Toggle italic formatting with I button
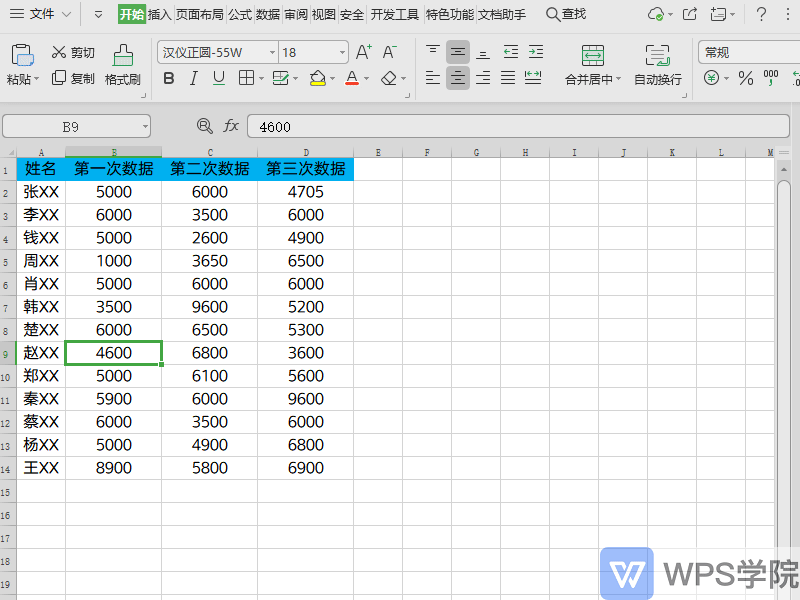The width and height of the screenshot is (800, 600). click(x=193, y=78)
